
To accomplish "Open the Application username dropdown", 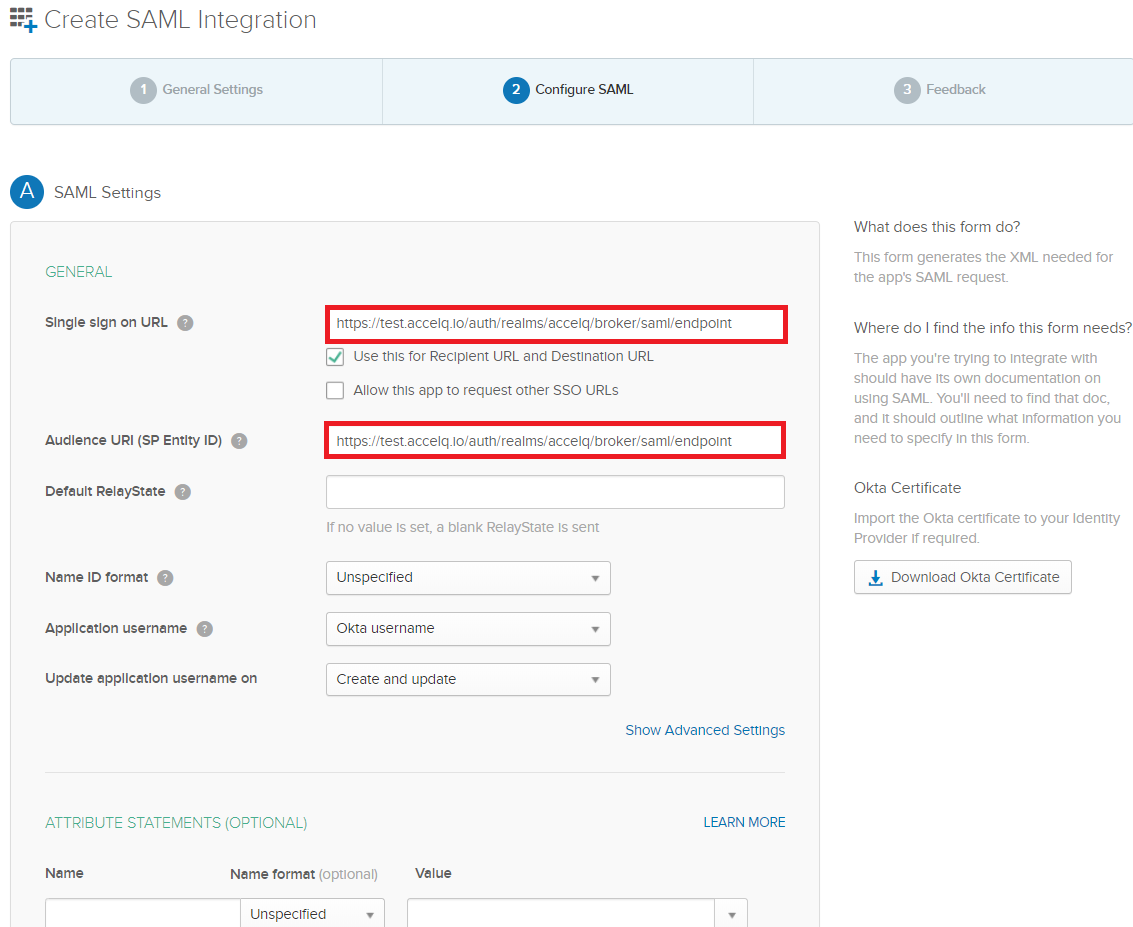I will click(468, 629).
